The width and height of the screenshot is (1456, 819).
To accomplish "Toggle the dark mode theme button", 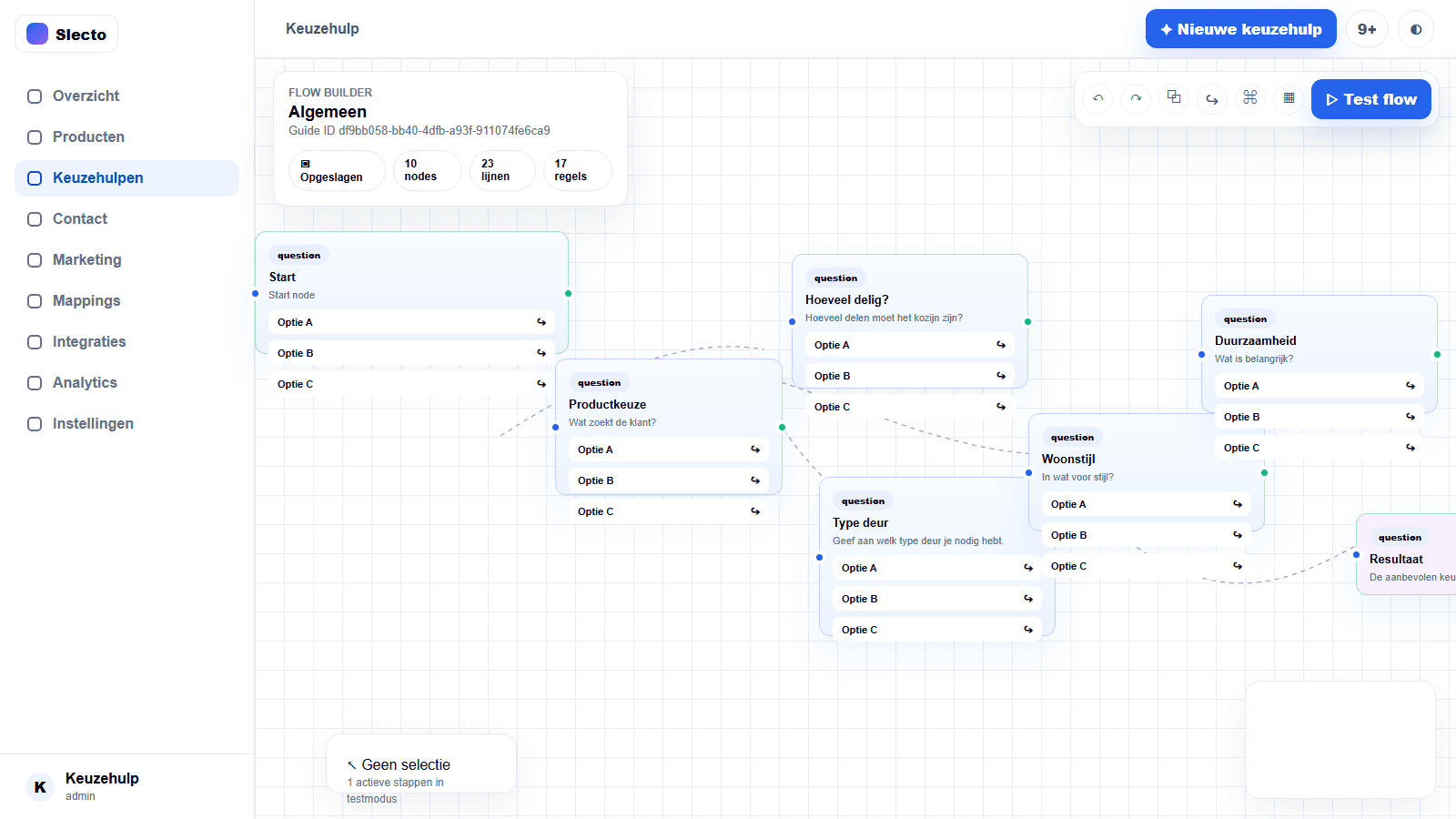I will (x=1416, y=29).
